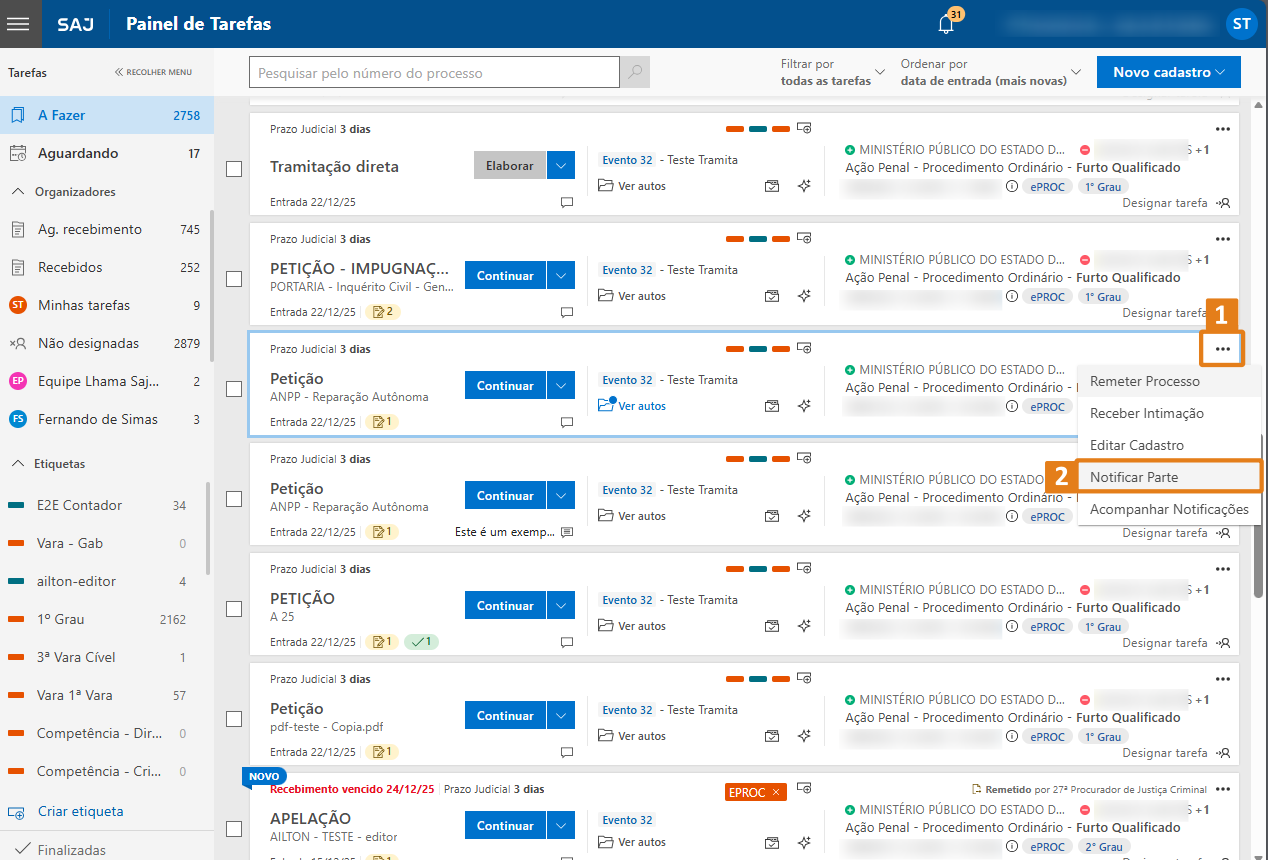Click the Criar etiqueta icon in sidebar

(x=17, y=812)
